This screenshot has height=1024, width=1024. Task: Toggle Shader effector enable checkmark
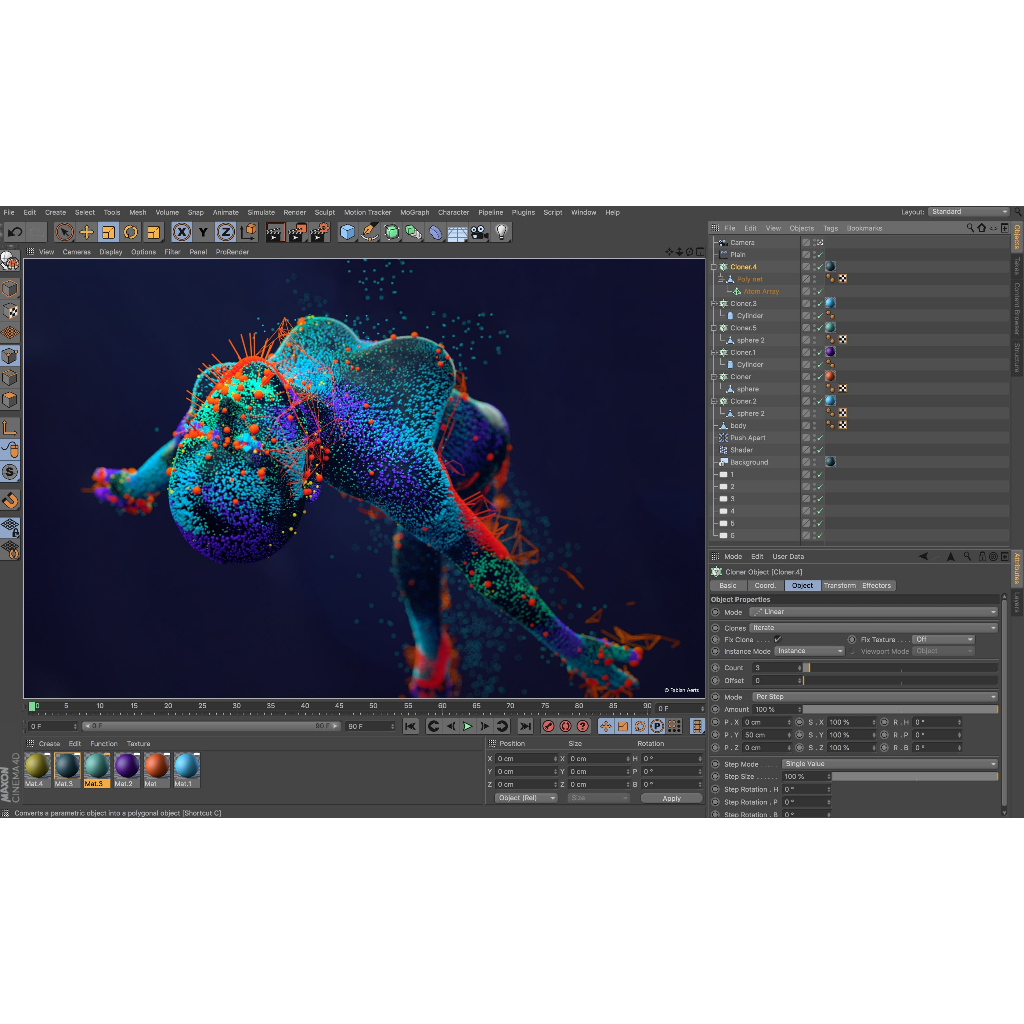pos(820,450)
